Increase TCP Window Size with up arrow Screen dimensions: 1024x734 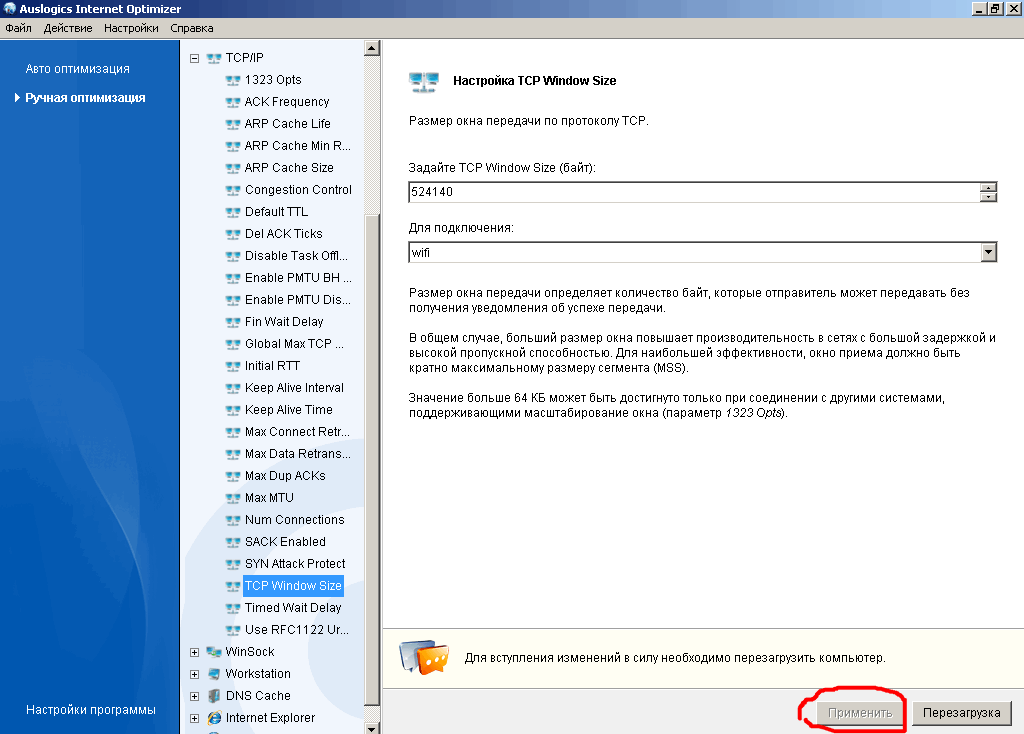tap(989, 187)
